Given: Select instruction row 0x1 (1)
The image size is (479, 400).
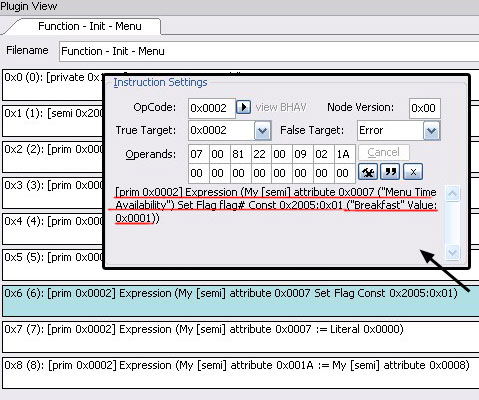Looking at the screenshot, I should coord(53,121).
